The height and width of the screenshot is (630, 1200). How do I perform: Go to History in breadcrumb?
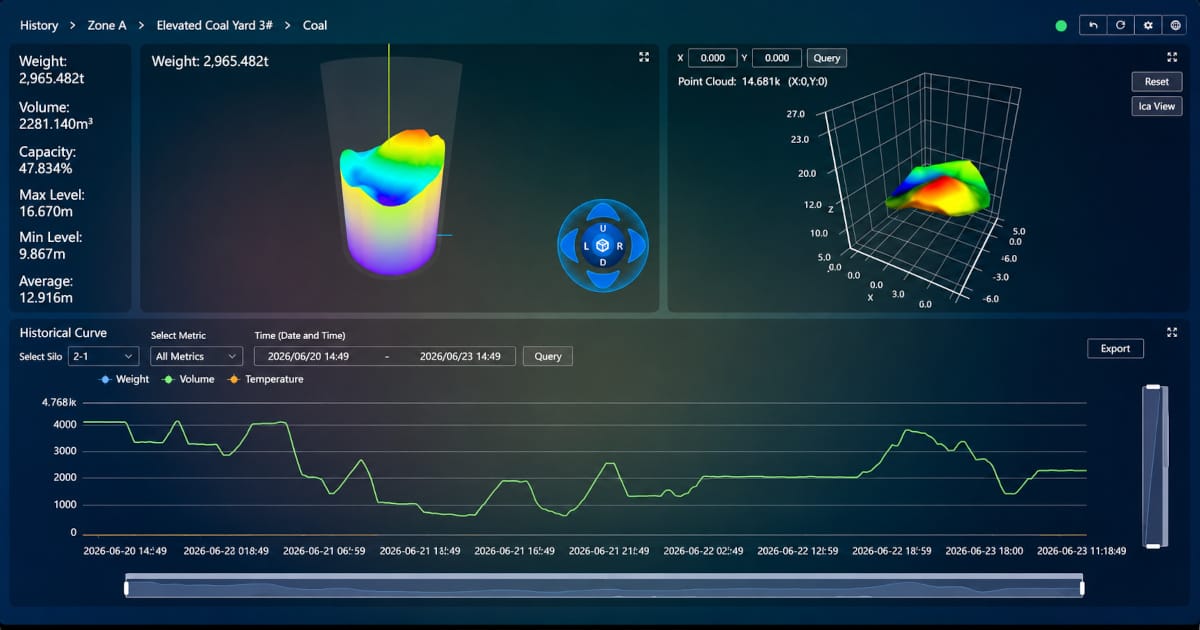pyautogui.click(x=39, y=25)
